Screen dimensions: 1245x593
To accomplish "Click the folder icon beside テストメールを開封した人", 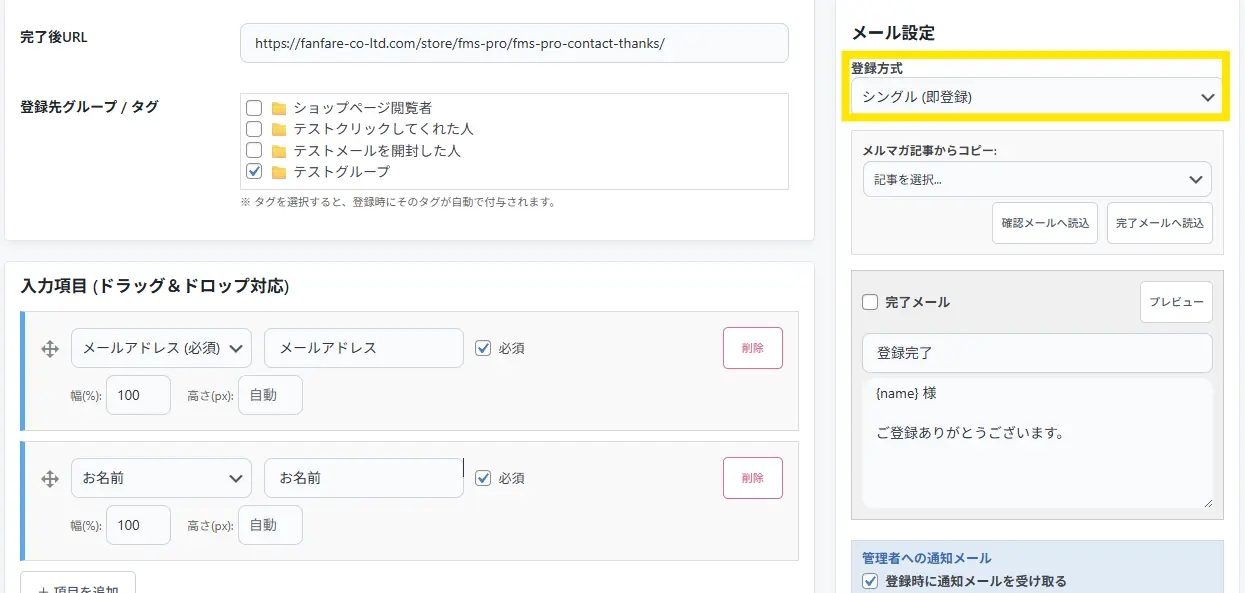I will tap(278, 151).
